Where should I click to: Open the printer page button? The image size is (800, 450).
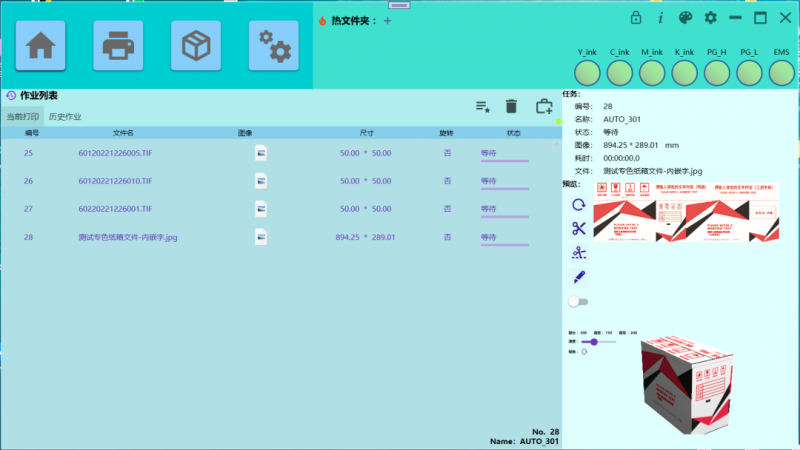click(118, 46)
